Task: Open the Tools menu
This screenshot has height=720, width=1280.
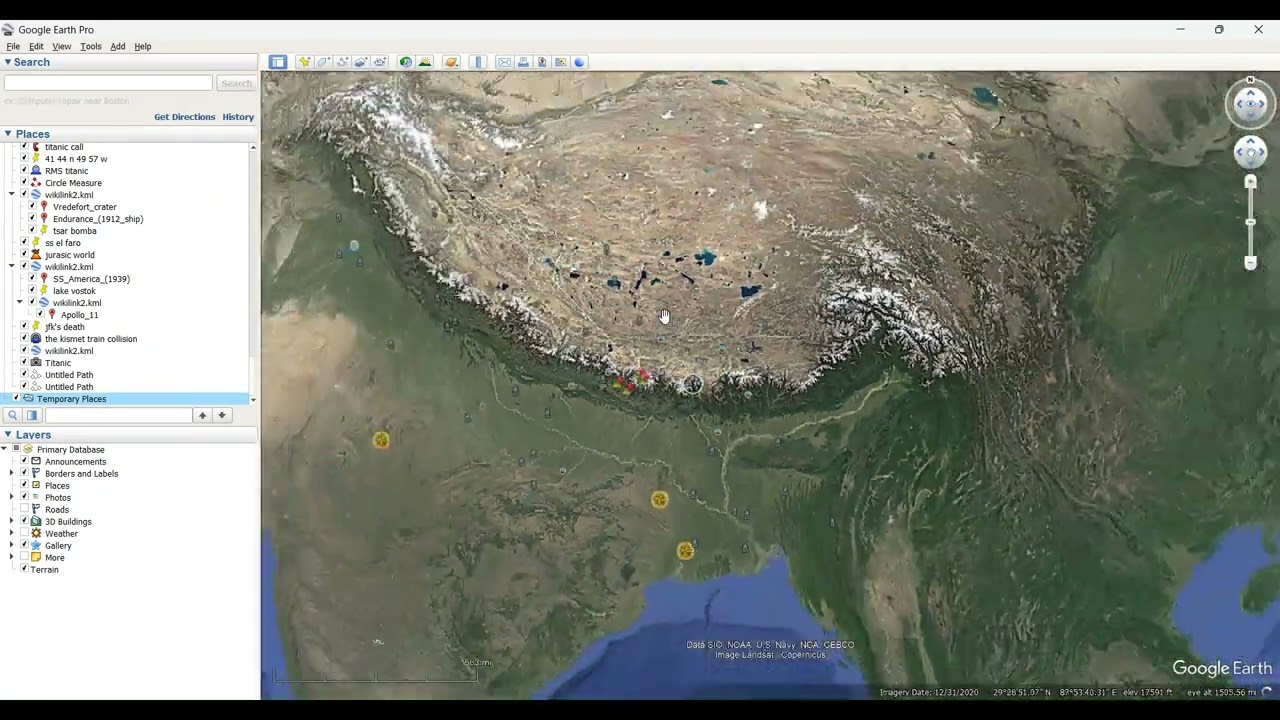Action: pyautogui.click(x=90, y=47)
